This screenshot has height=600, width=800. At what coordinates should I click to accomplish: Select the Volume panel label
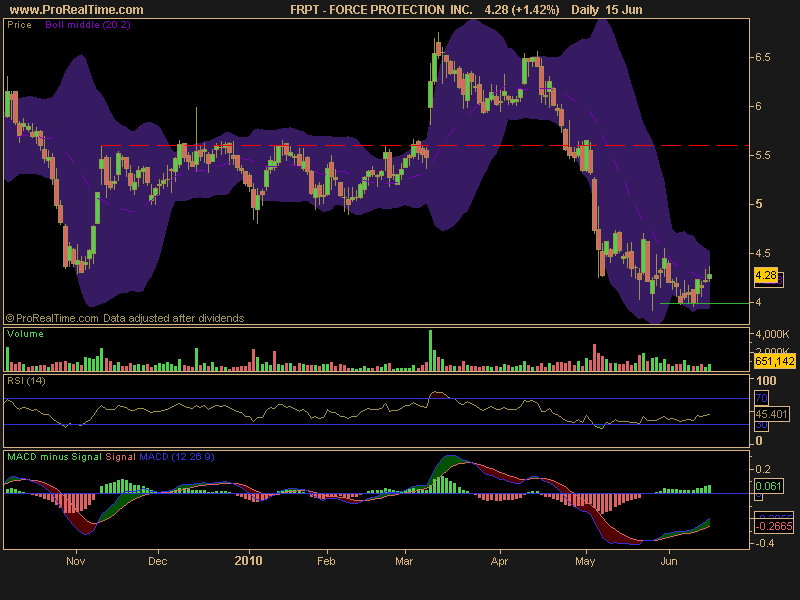[x=25, y=334]
